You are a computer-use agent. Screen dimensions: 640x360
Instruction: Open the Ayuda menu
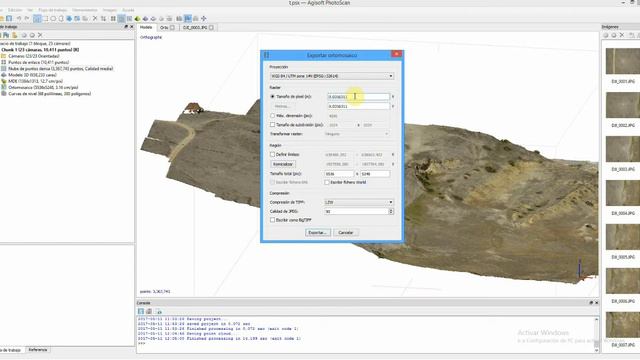[128, 10]
